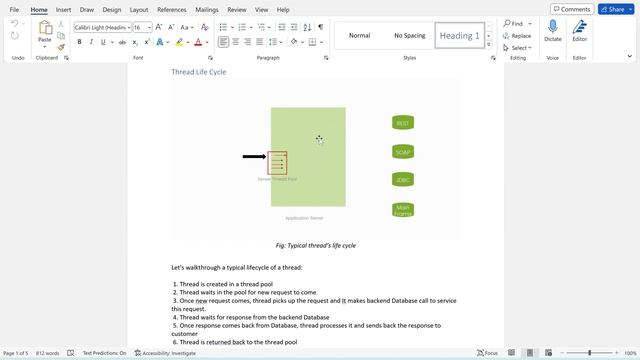The height and width of the screenshot is (360, 640).
Task: Expand underline style dropdown arrow
Action: coord(112,42)
